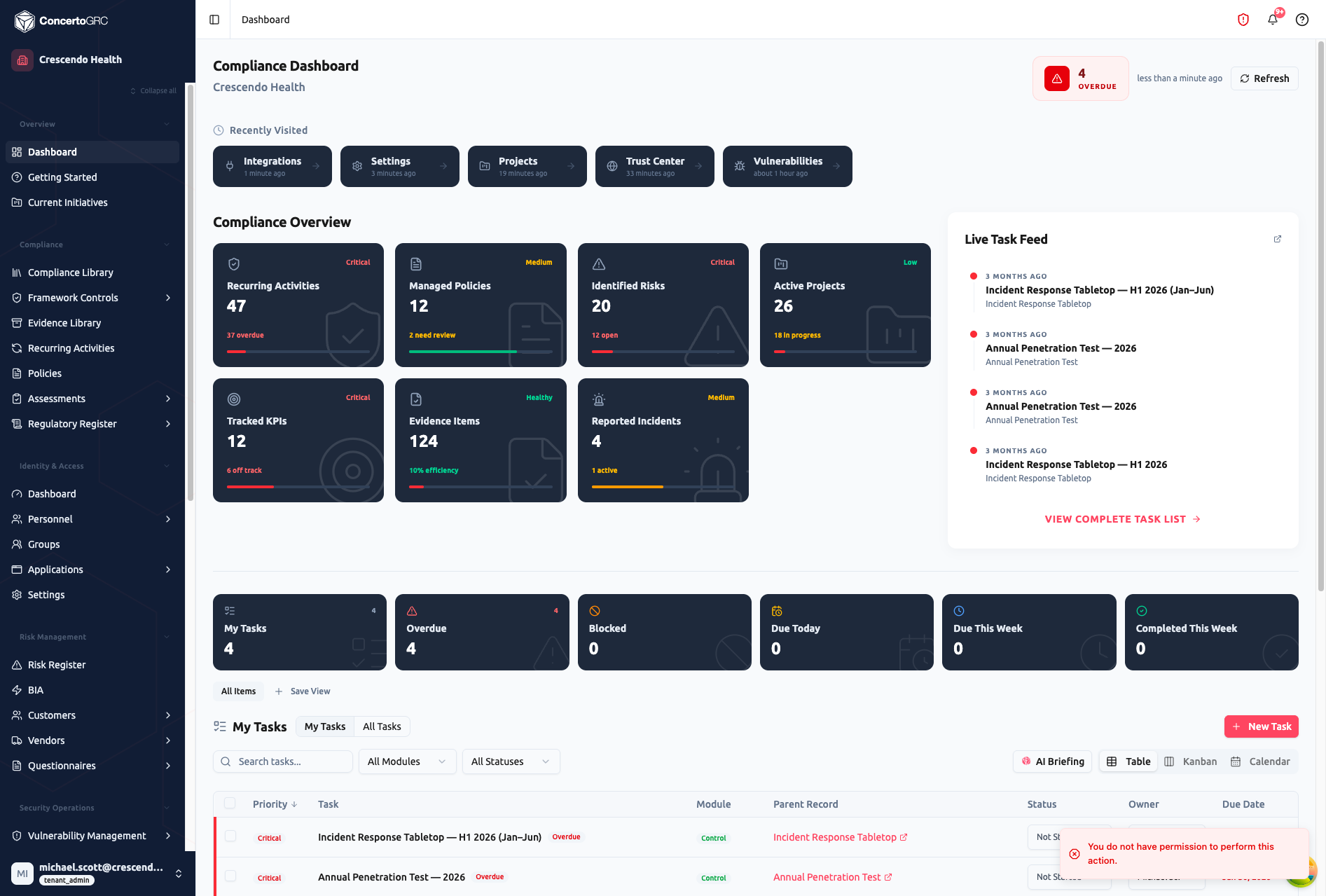Open the All Statuses dropdown
Screen dimensions: 1326x896
pos(511,761)
